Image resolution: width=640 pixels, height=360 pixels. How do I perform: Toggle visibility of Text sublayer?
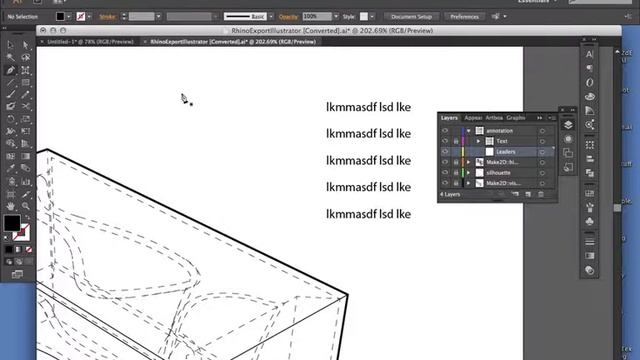[x=445, y=141]
